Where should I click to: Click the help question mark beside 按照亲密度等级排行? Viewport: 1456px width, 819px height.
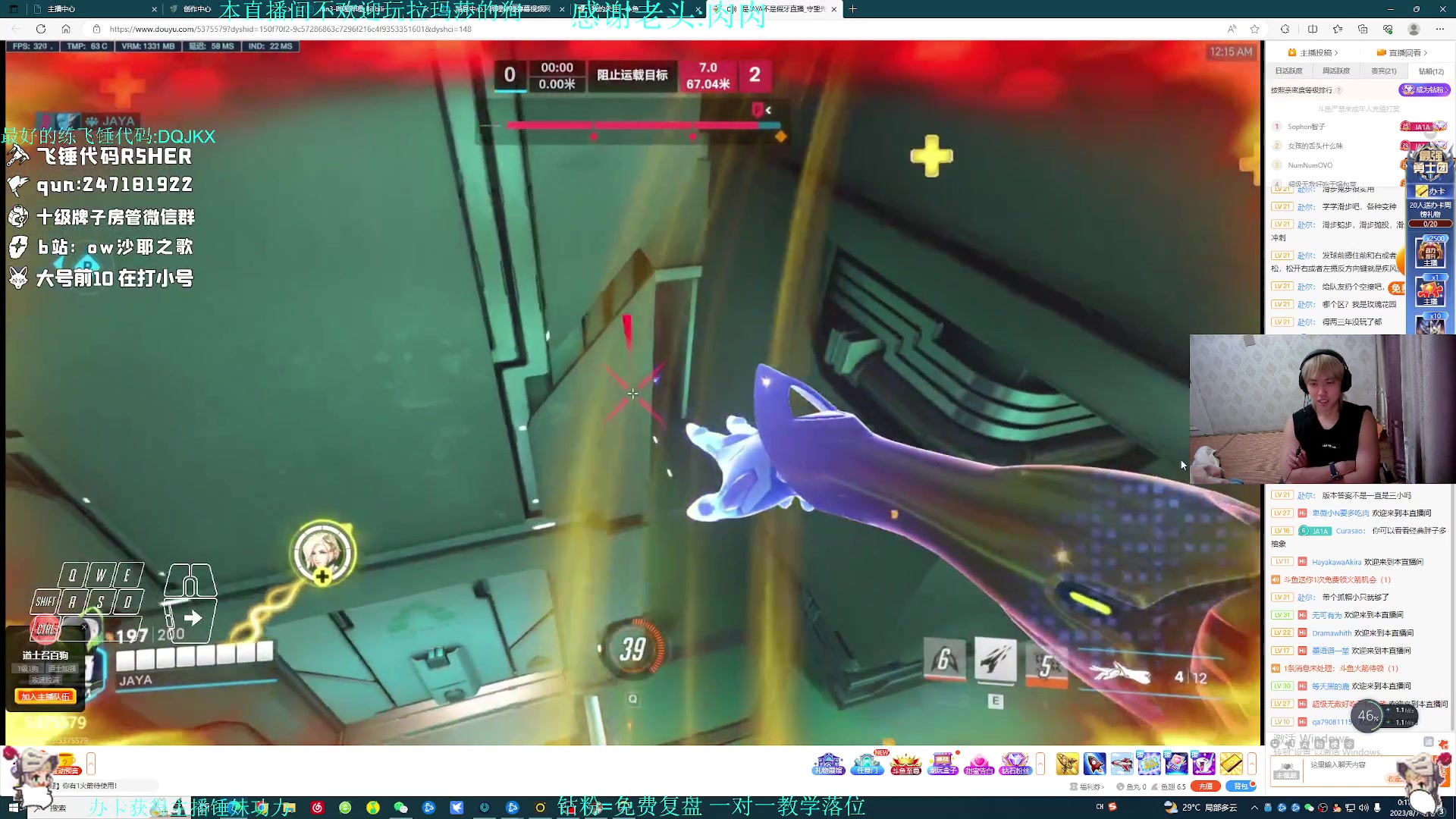[1338, 90]
